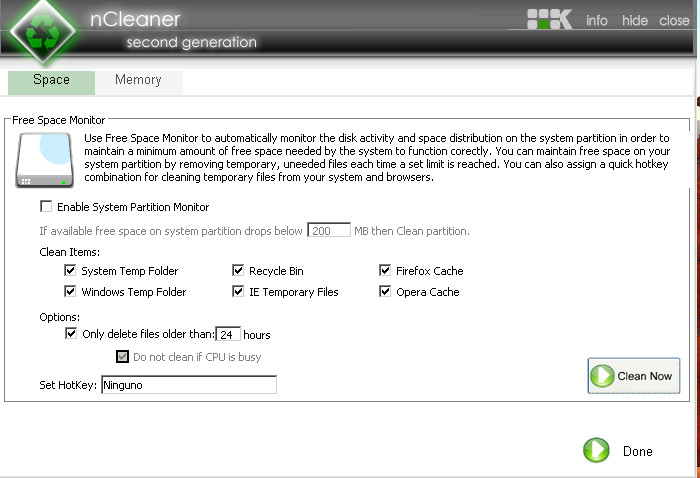
Task: Click the Done button label
Action: pyautogui.click(x=638, y=451)
